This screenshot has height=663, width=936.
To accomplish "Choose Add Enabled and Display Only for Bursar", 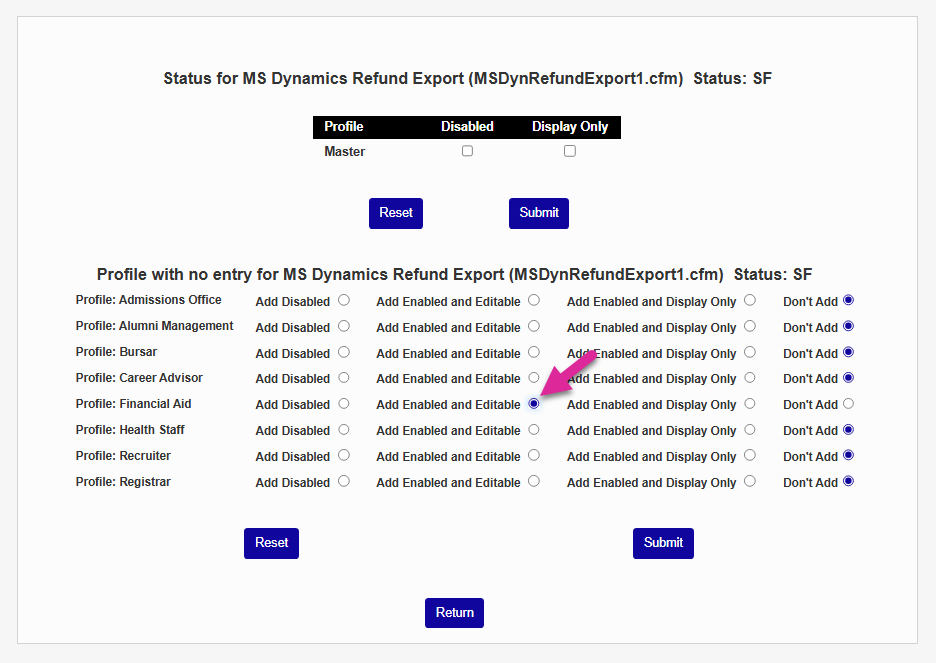I will [x=750, y=352].
